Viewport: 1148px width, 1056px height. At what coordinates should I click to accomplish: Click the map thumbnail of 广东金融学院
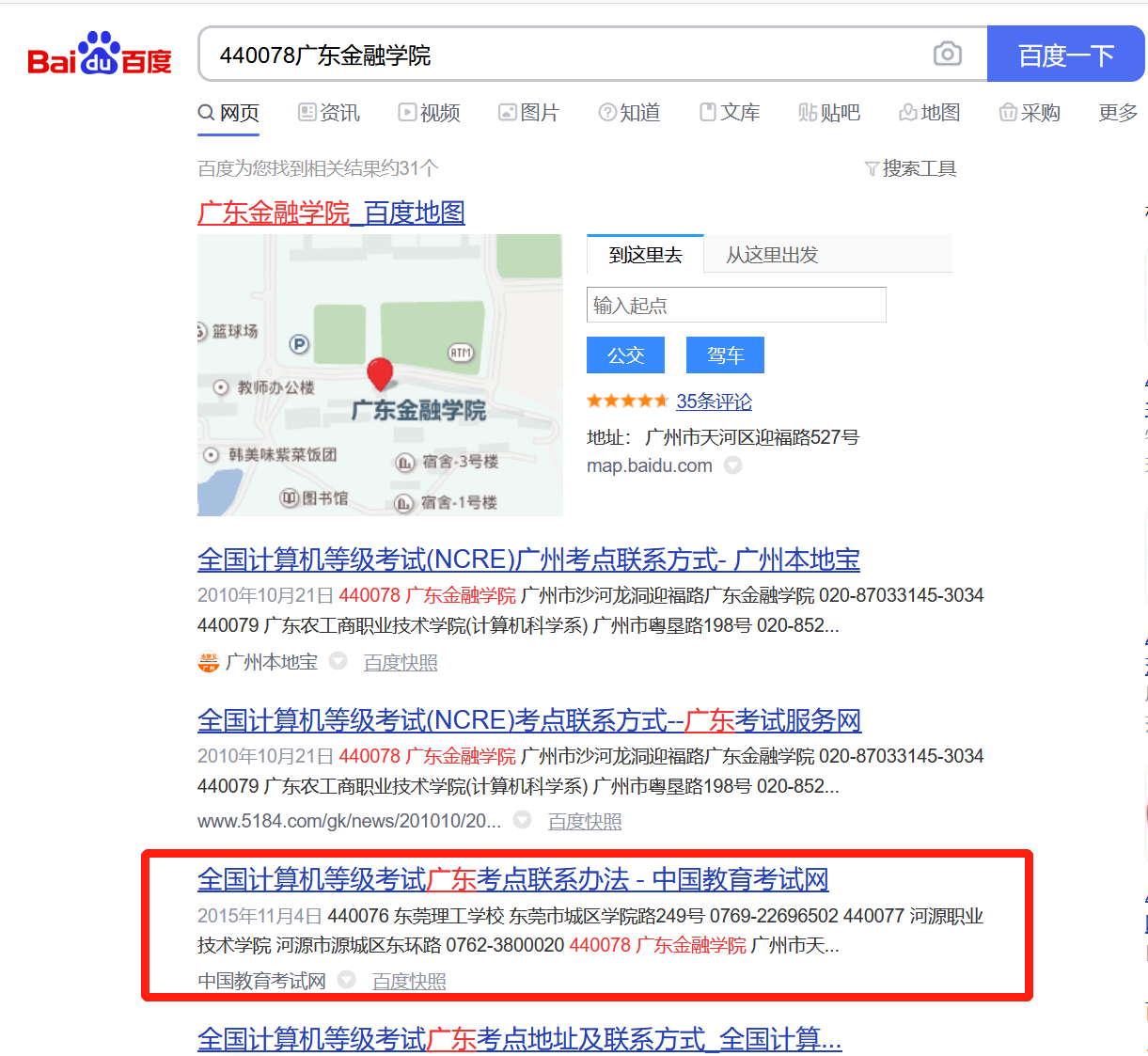(x=380, y=375)
